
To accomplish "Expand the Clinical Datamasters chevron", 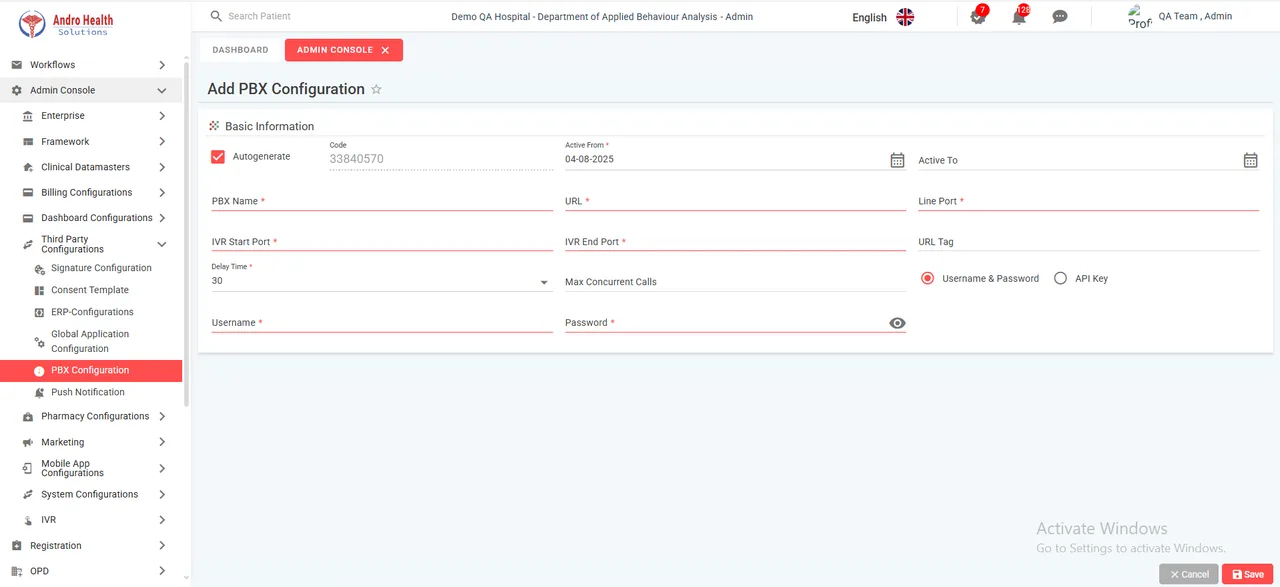I will click(162, 167).
